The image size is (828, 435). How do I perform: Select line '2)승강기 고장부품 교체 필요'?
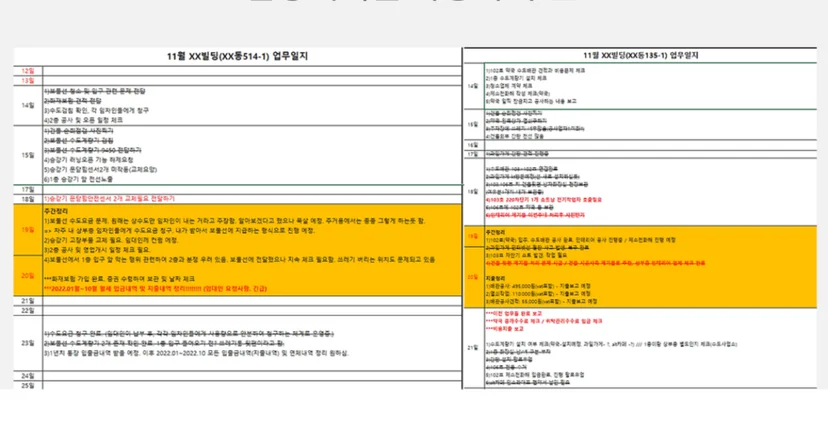pos(111,240)
